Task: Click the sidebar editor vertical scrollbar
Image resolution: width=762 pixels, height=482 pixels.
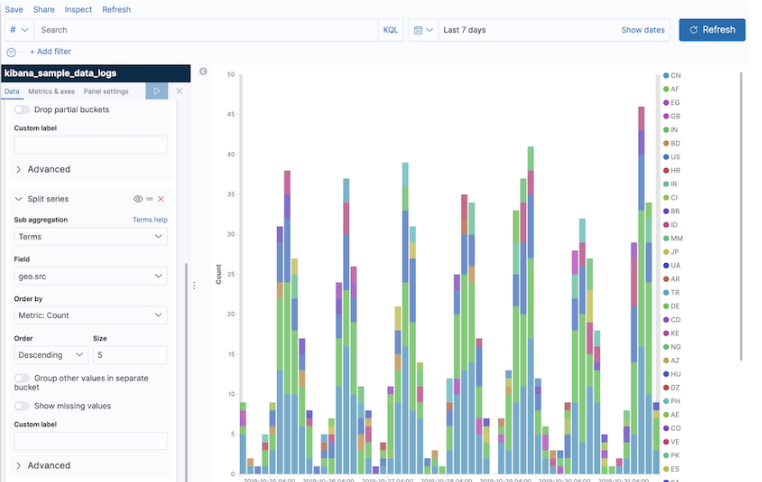Action: tap(186, 372)
